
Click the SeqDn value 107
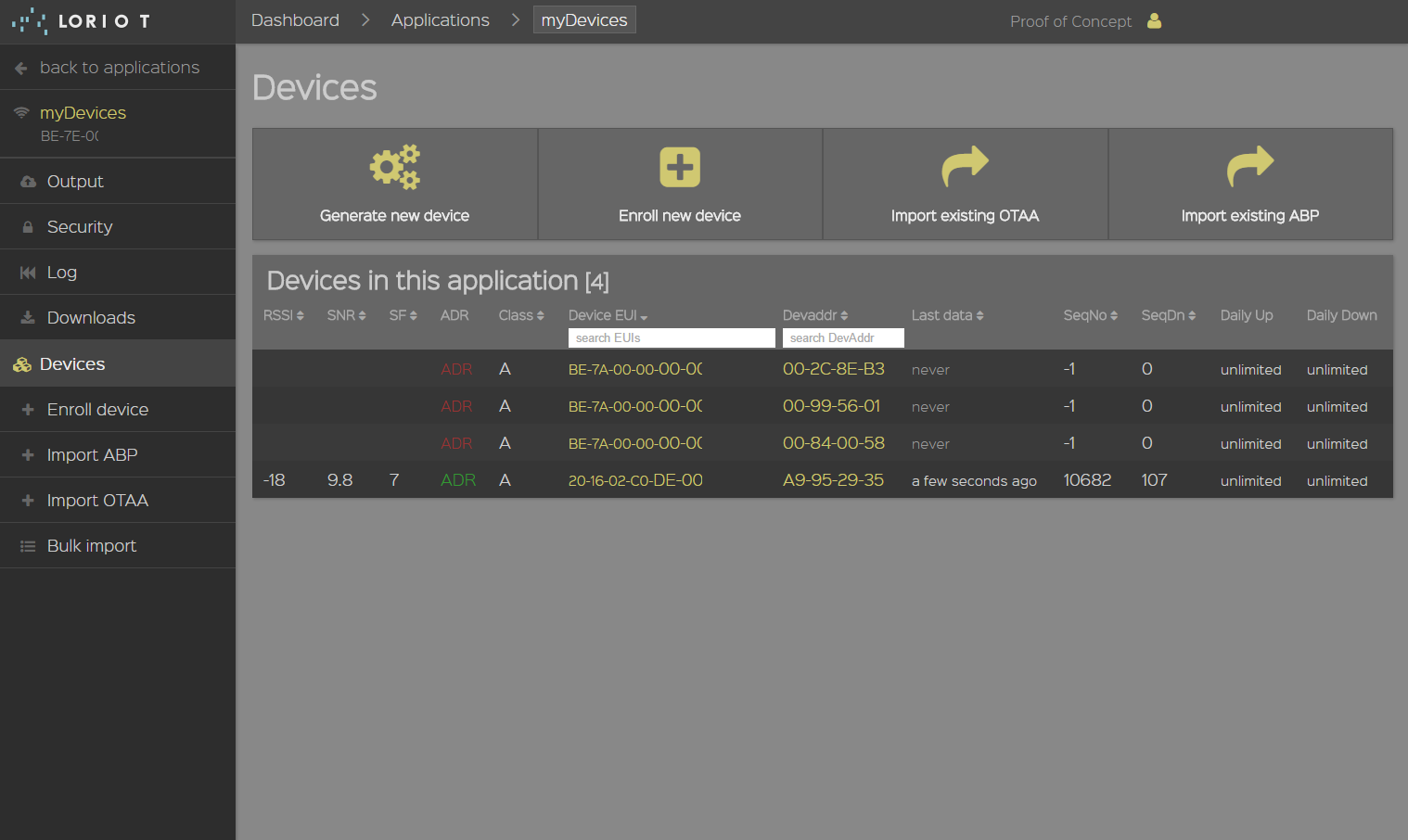pyautogui.click(x=1154, y=480)
